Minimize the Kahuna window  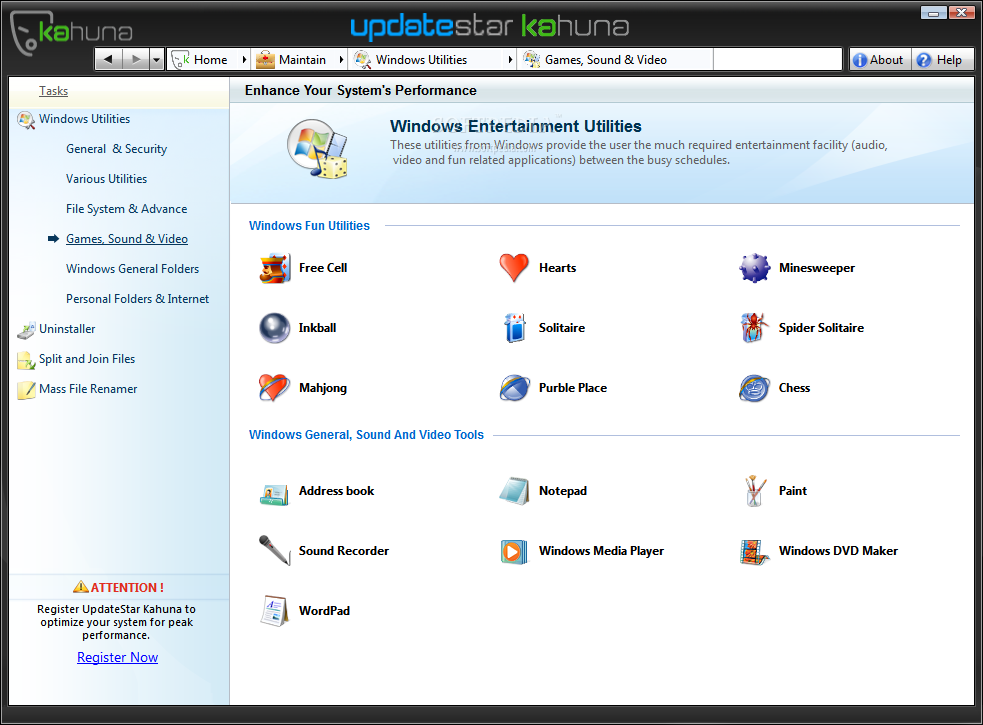[x=933, y=13]
